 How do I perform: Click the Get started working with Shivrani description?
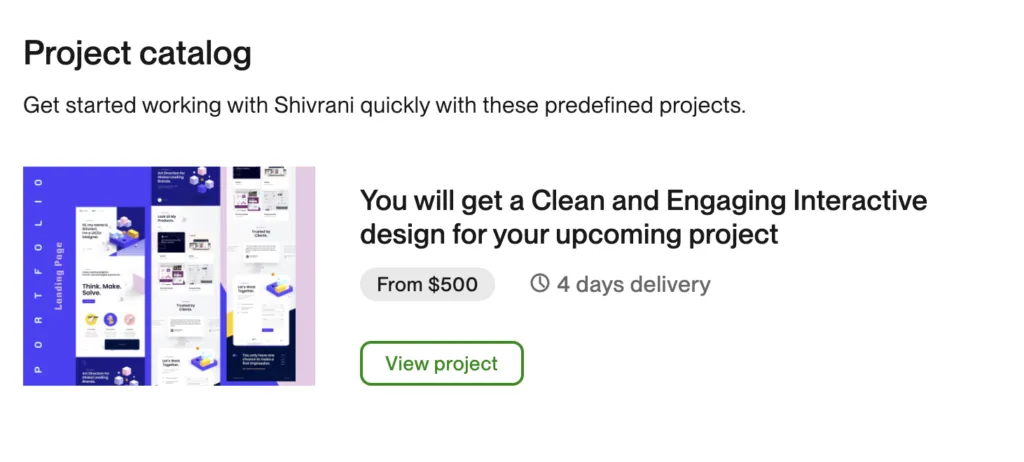(385, 105)
